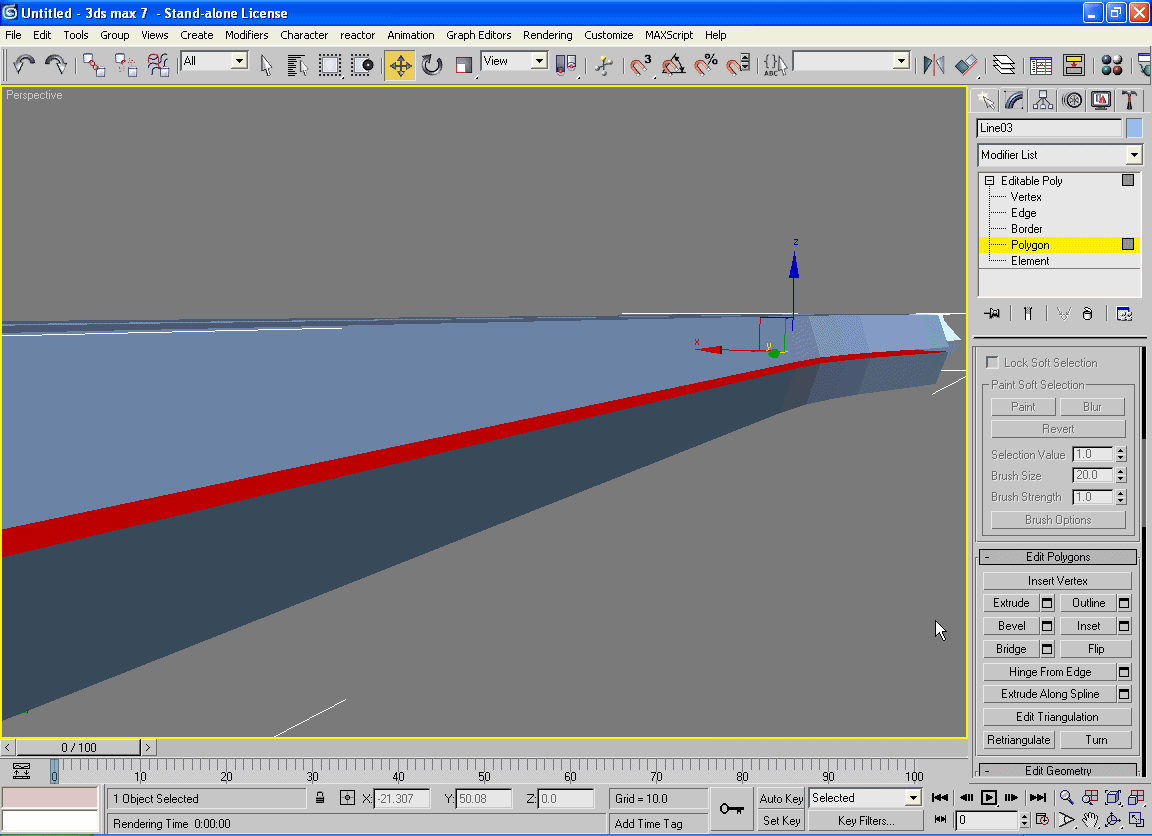The height and width of the screenshot is (836, 1152).
Task: Click the Undo arrow icon
Action: click(24, 66)
